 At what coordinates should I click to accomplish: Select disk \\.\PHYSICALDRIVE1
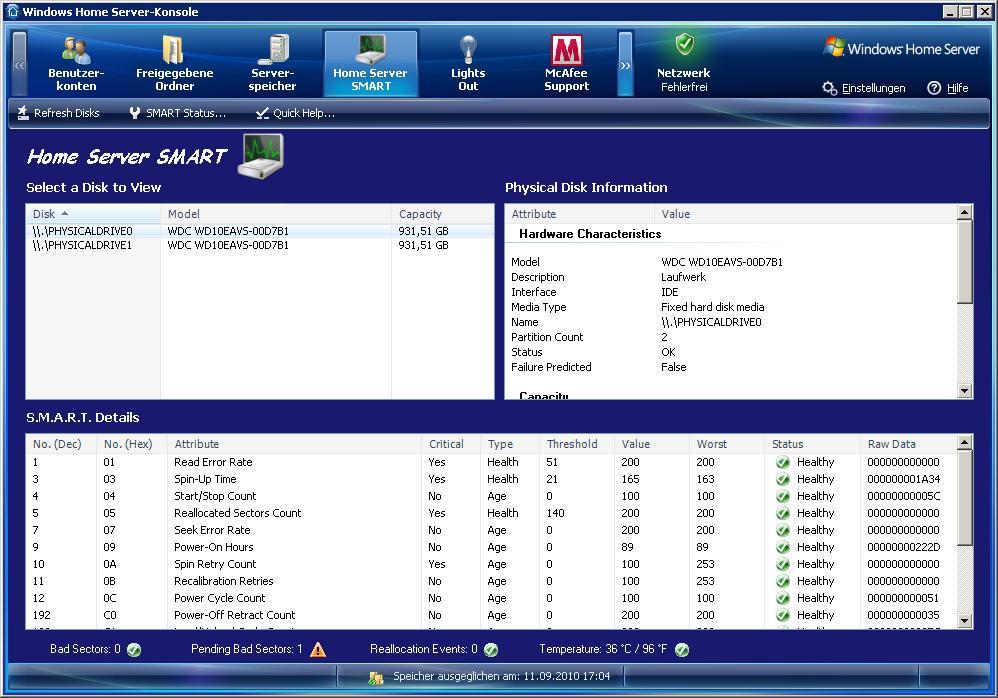[x=260, y=245]
